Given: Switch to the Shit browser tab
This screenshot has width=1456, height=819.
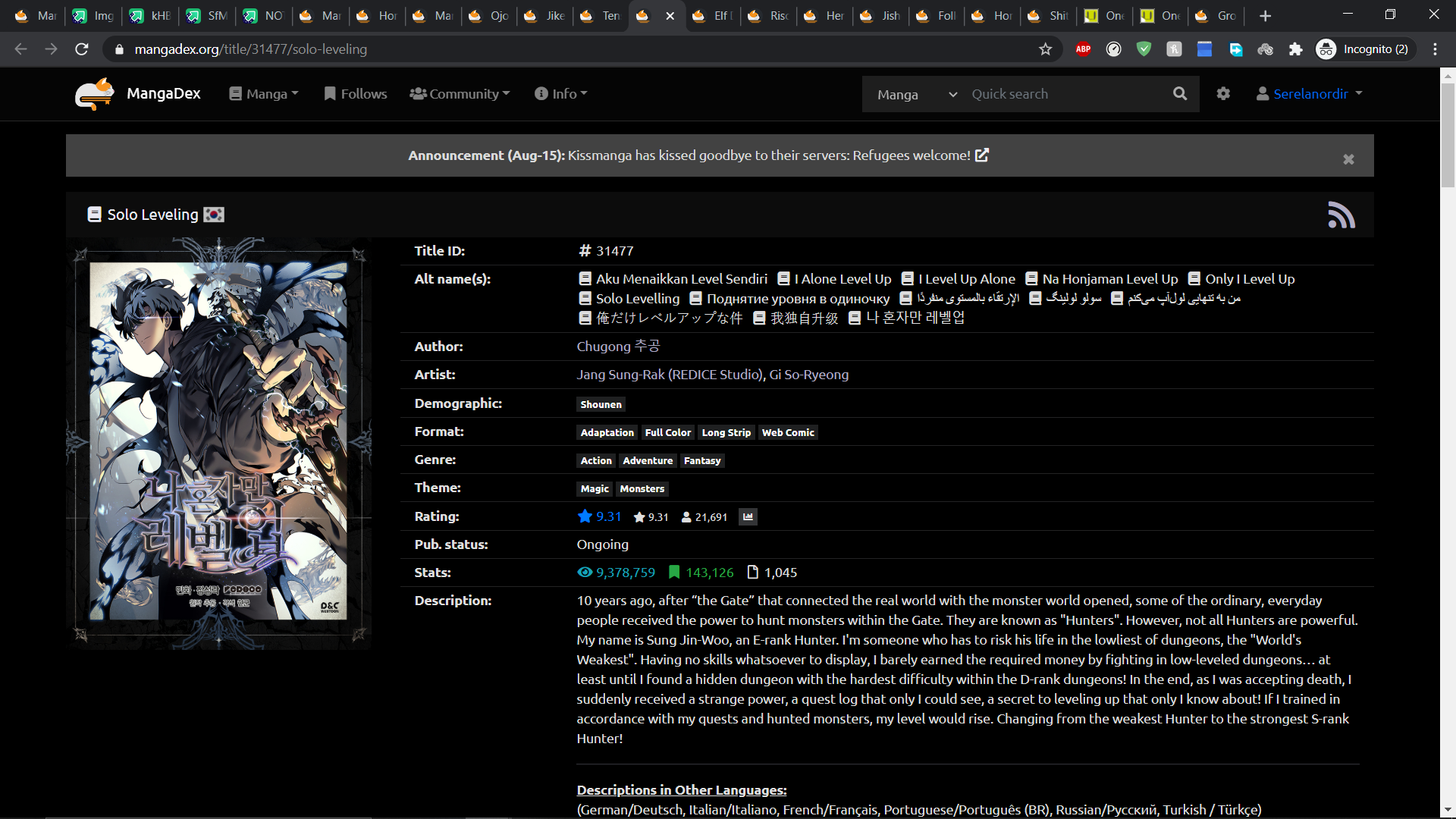Looking at the screenshot, I should pyautogui.click(x=1050, y=16).
